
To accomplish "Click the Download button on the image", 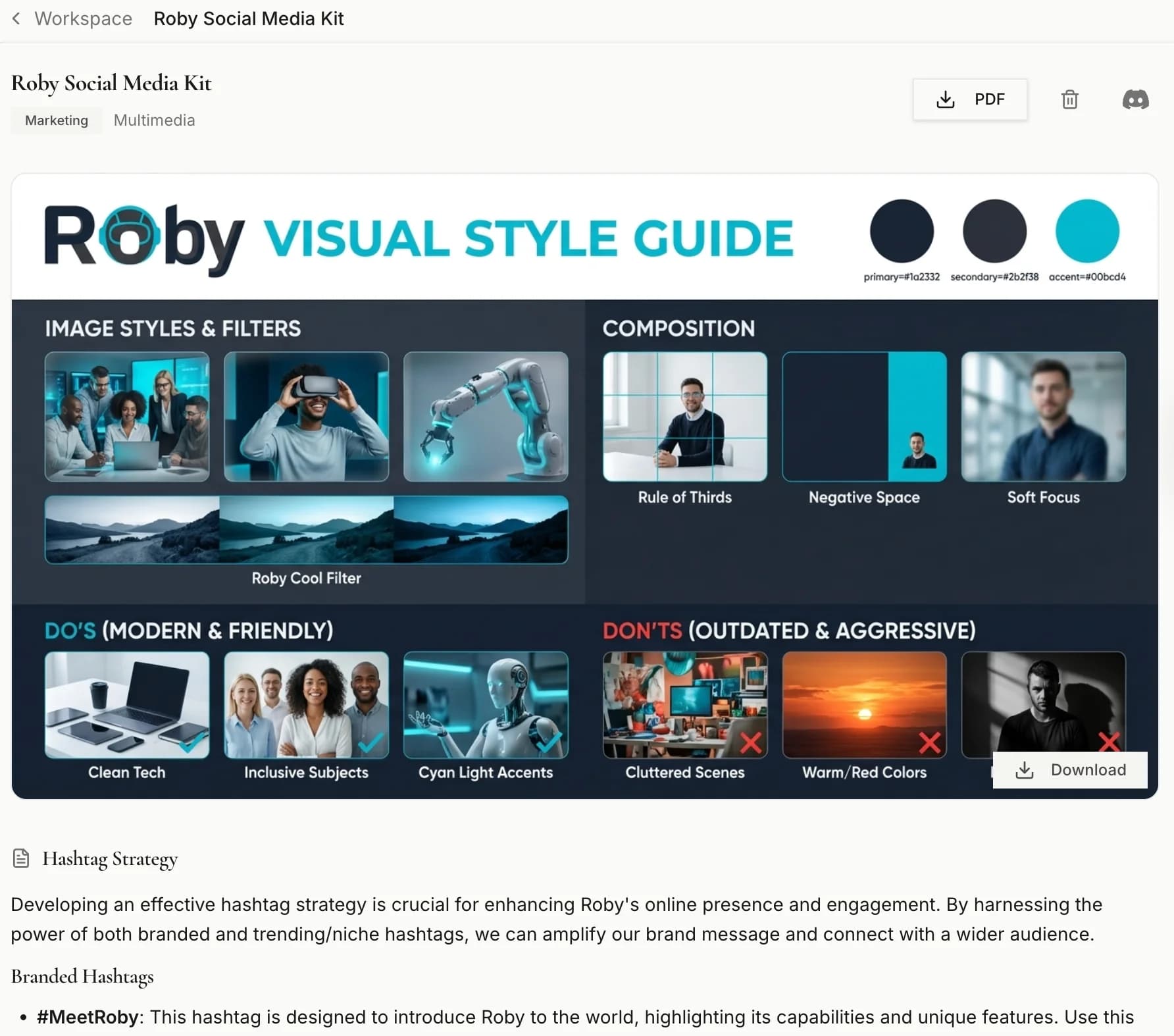I will pos(1070,770).
